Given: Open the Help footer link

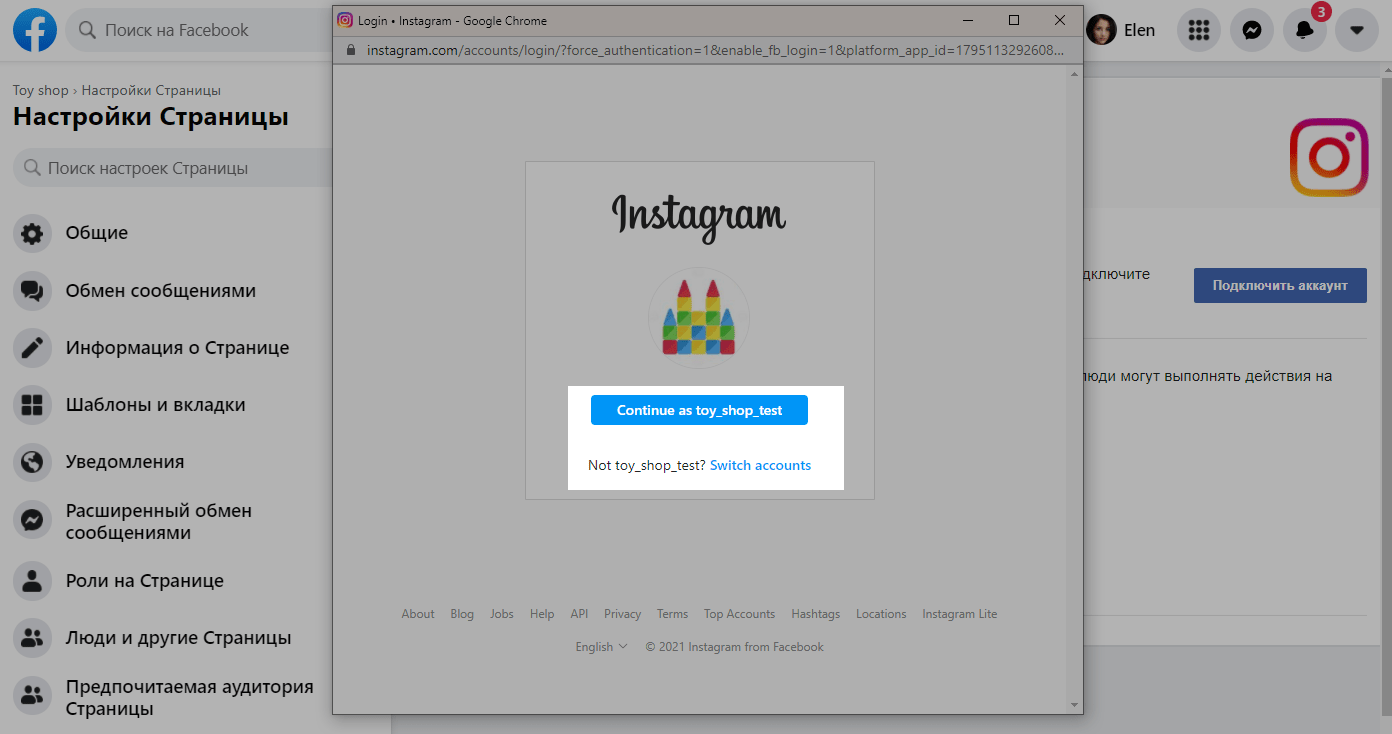Looking at the screenshot, I should (x=542, y=614).
